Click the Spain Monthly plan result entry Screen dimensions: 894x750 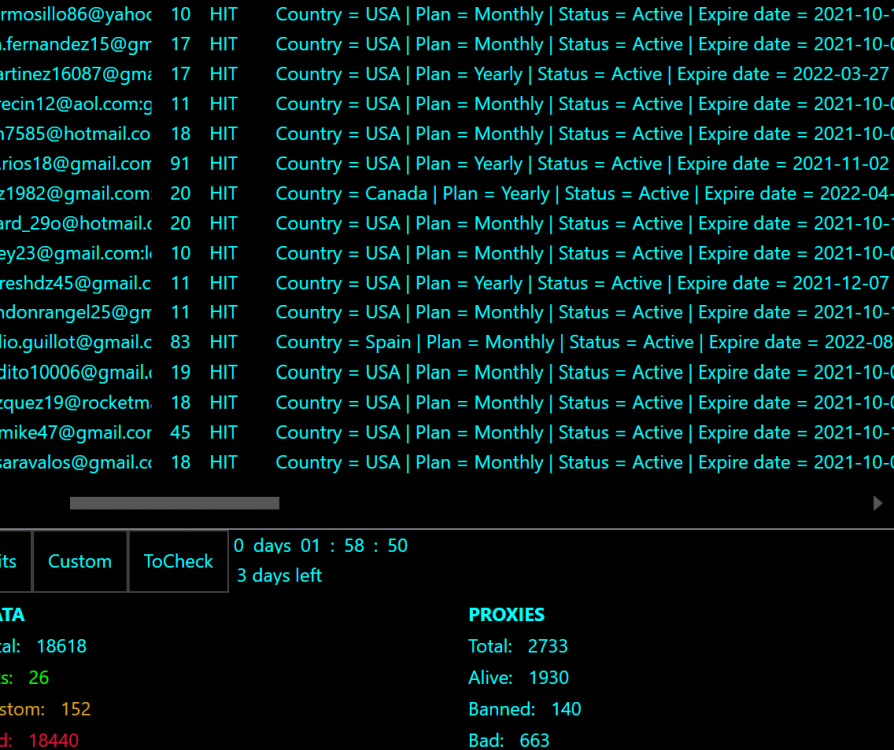pos(400,342)
